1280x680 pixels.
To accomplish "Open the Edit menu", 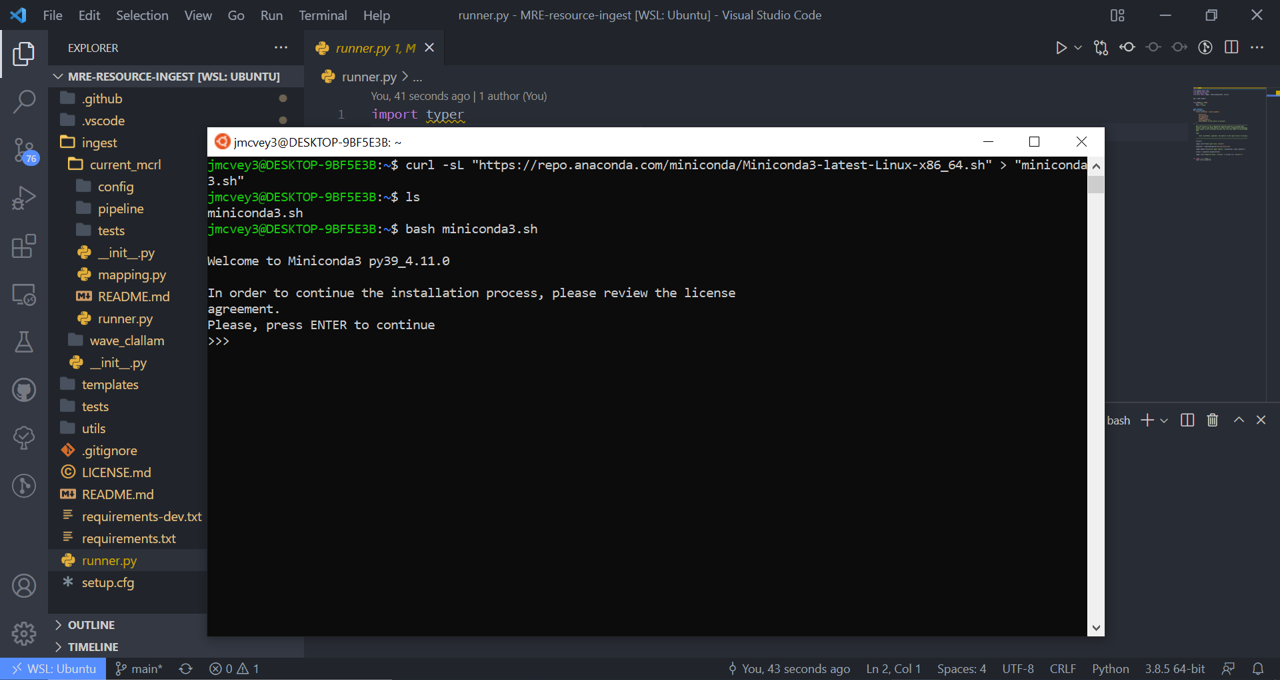I will [x=89, y=15].
